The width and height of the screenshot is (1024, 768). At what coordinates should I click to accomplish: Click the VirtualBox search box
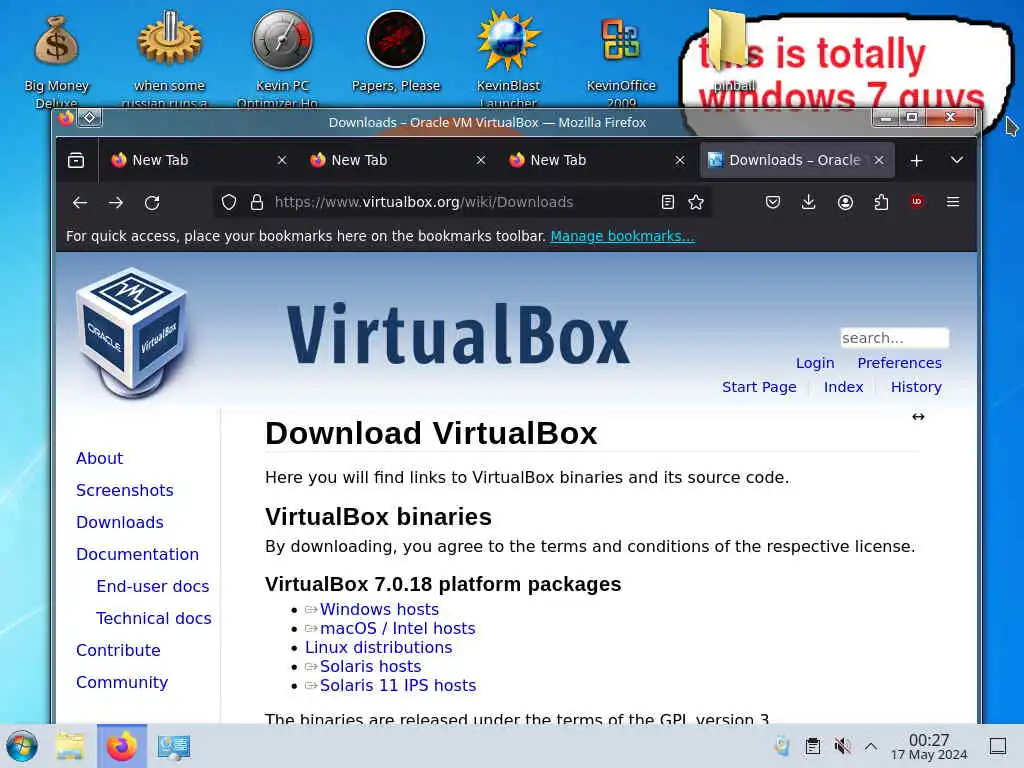coord(894,338)
